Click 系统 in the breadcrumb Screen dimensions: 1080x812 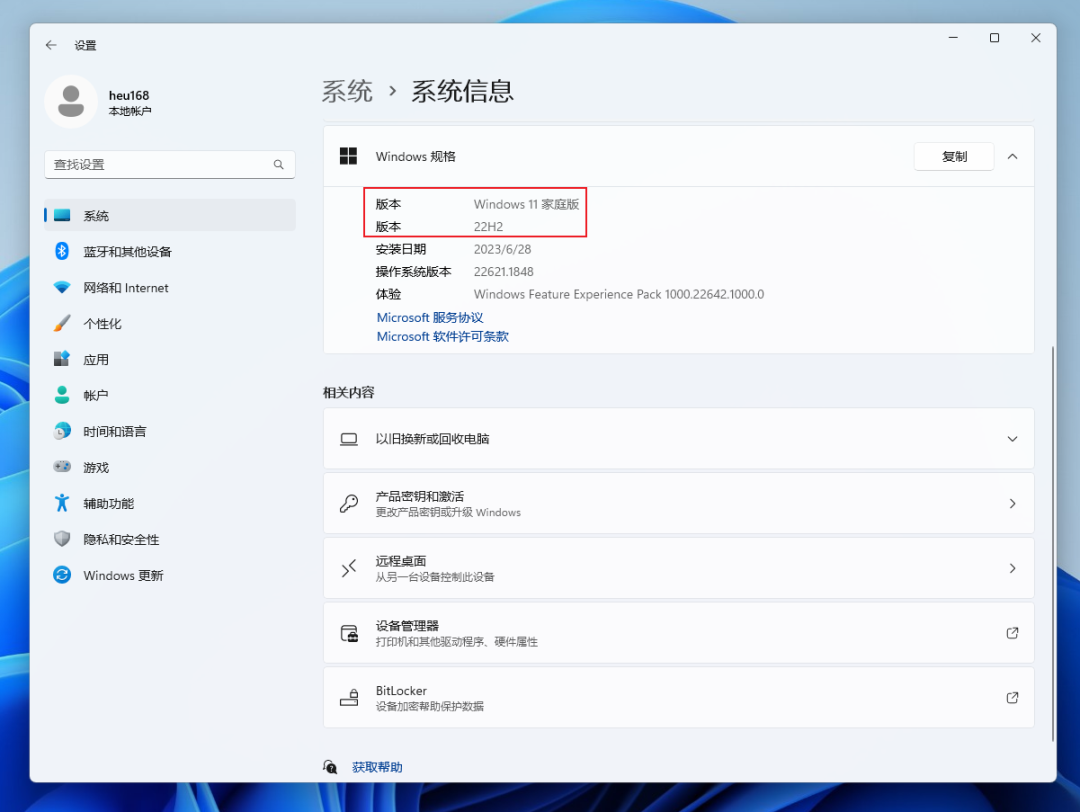click(347, 91)
